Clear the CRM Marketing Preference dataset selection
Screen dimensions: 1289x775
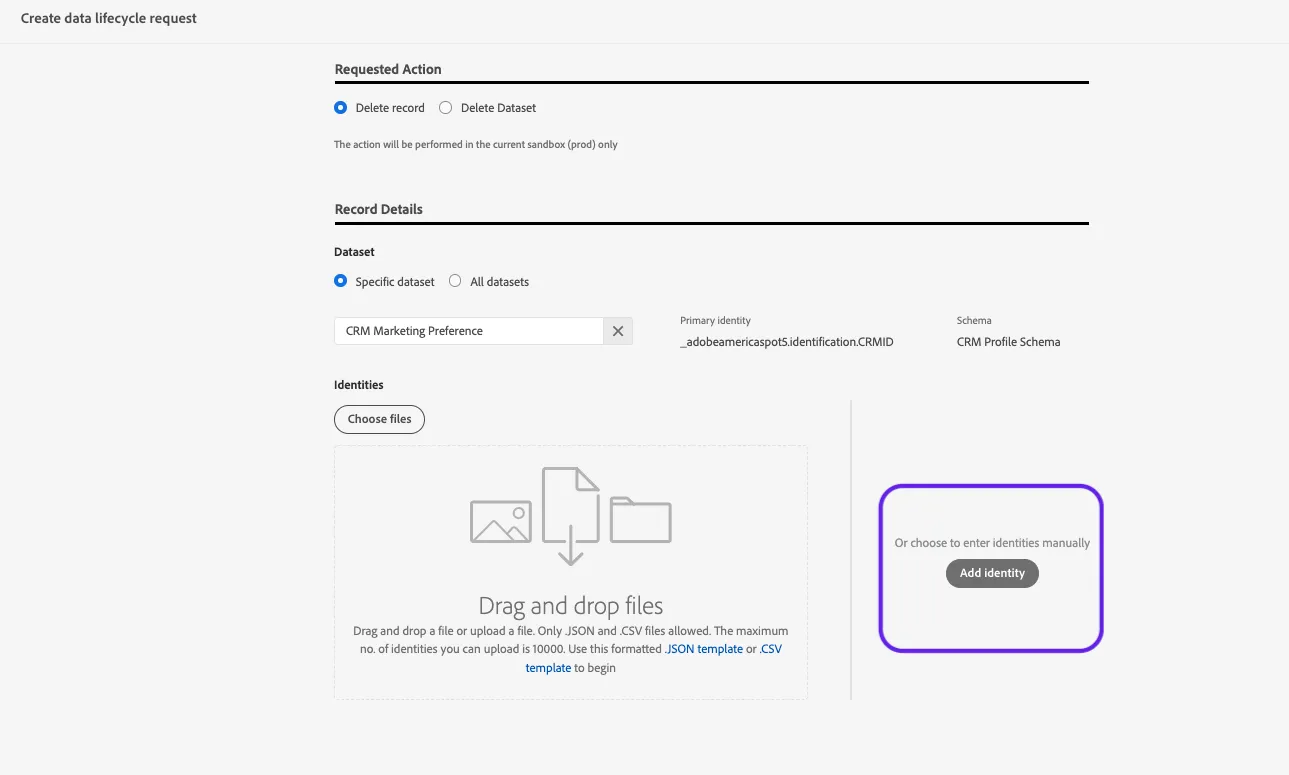pos(618,331)
